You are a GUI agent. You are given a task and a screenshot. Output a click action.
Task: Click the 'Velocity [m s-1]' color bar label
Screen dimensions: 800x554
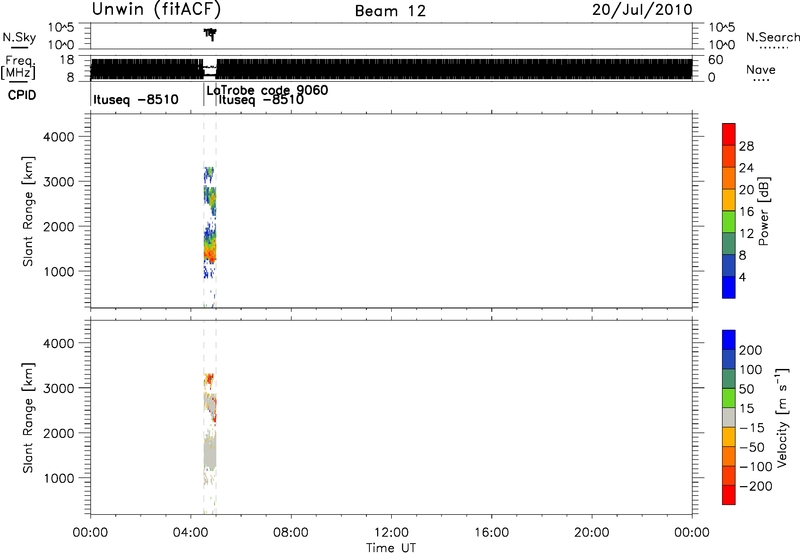click(782, 417)
